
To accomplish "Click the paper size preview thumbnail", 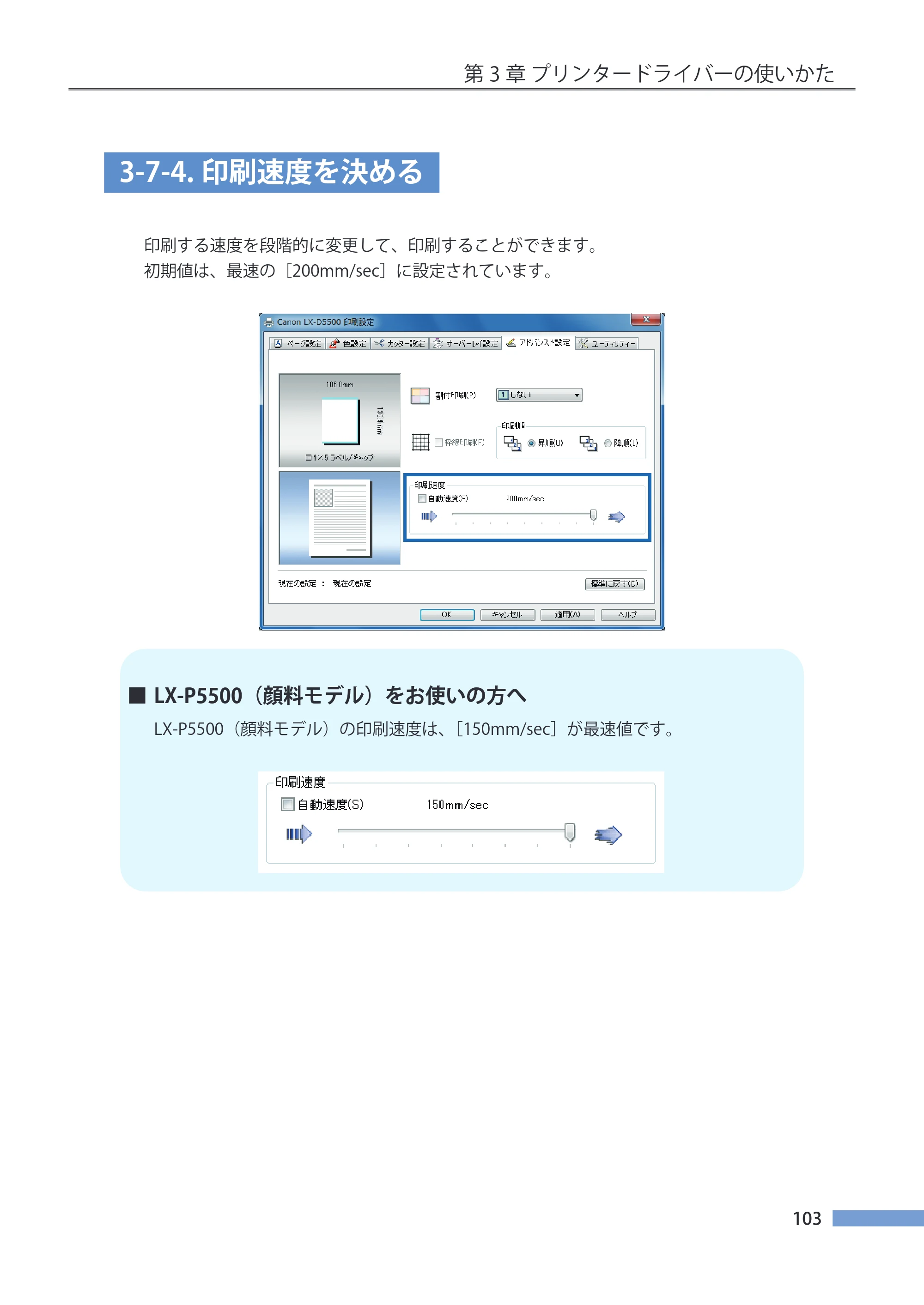I will pos(340,420).
